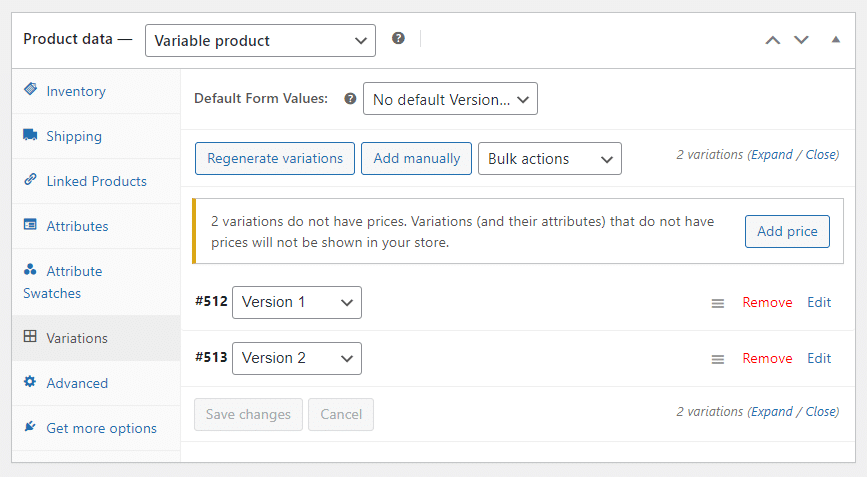Click the Shipping truck icon
Viewport: 867px width, 477px height.
30,134
